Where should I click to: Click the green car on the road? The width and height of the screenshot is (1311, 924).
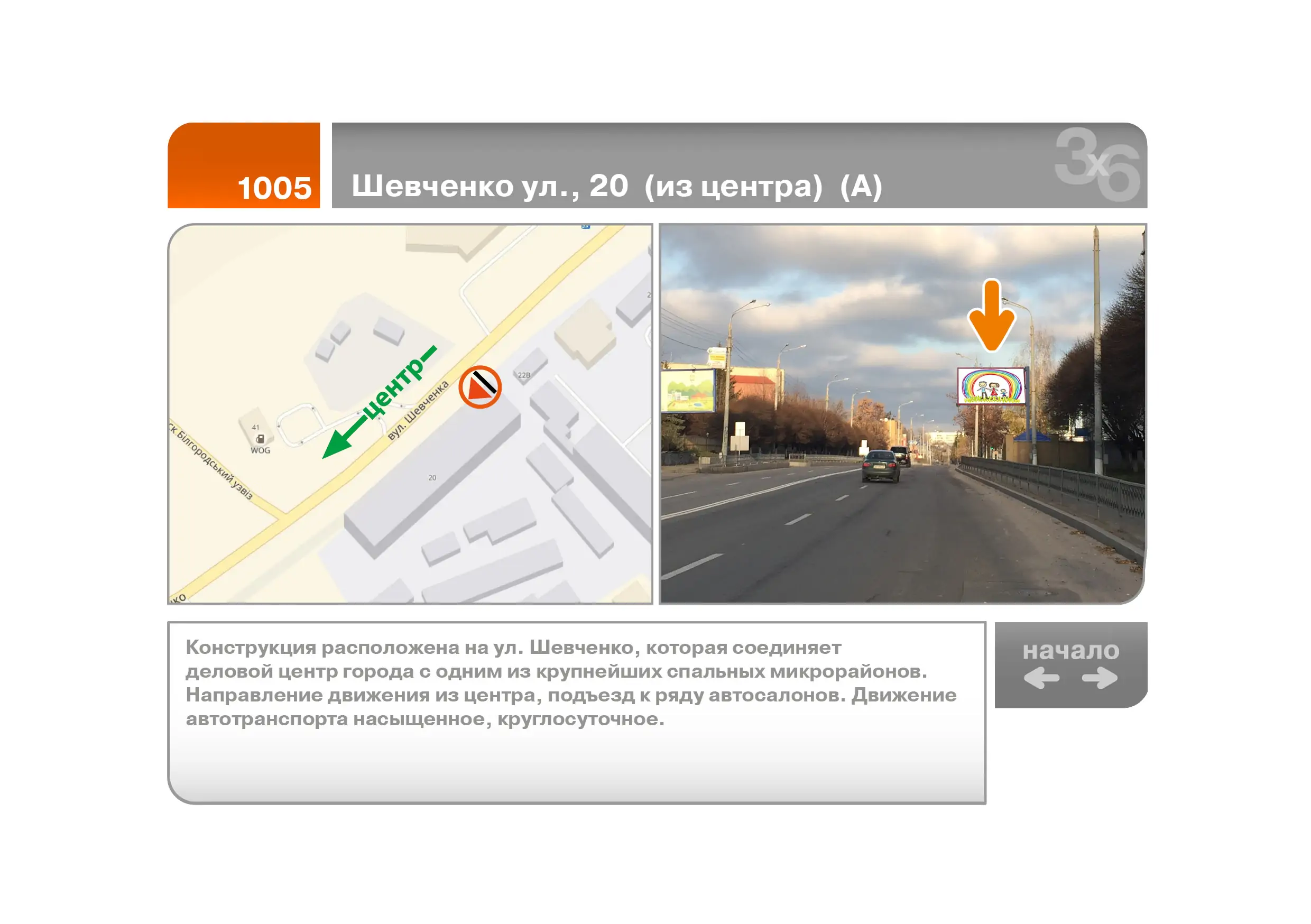pos(881,465)
